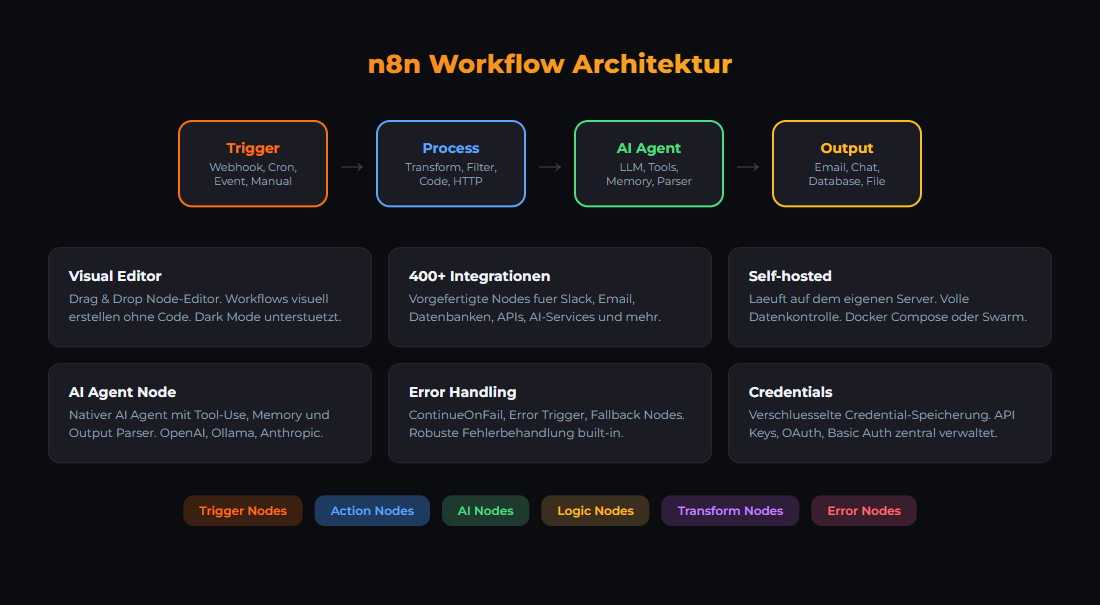Open the green AI Agent stage box

649,164
